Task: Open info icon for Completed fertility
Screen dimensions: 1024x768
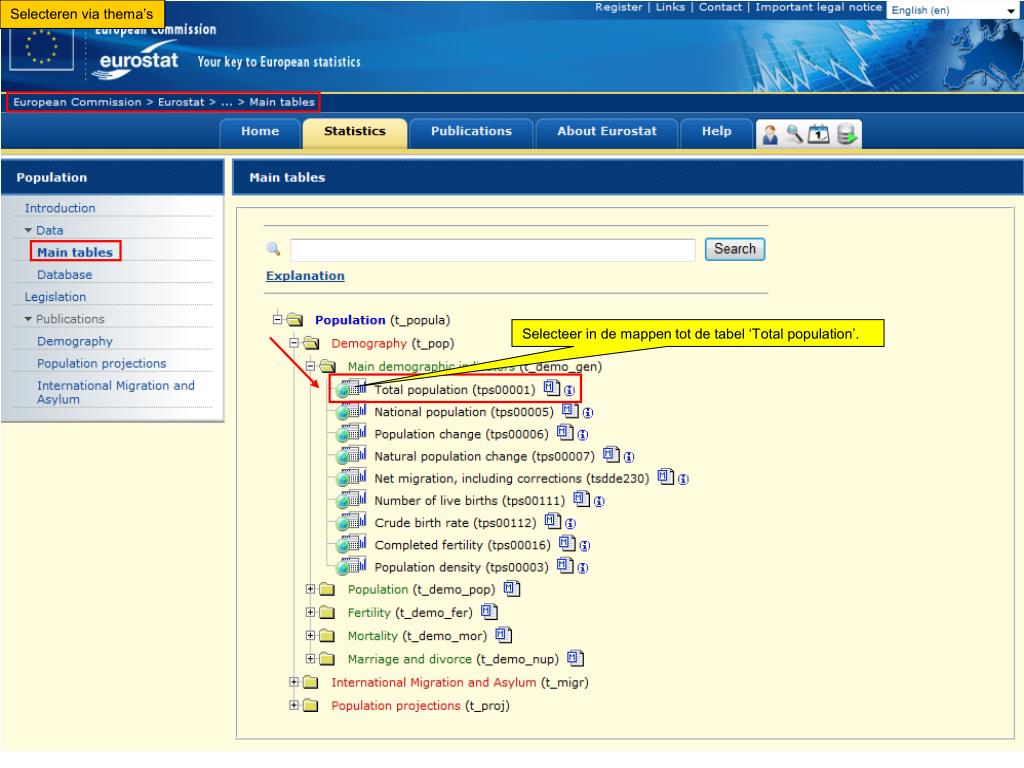Action: [585, 546]
